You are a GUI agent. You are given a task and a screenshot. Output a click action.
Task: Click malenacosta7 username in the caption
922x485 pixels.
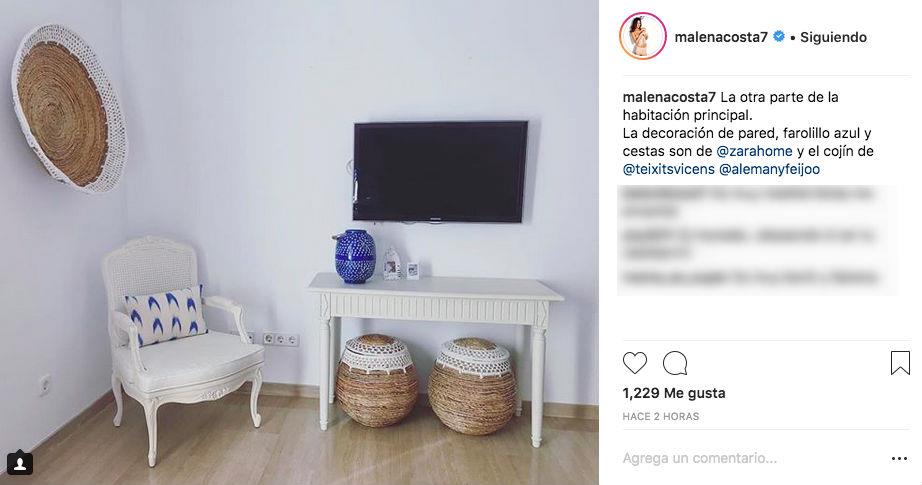coord(669,97)
